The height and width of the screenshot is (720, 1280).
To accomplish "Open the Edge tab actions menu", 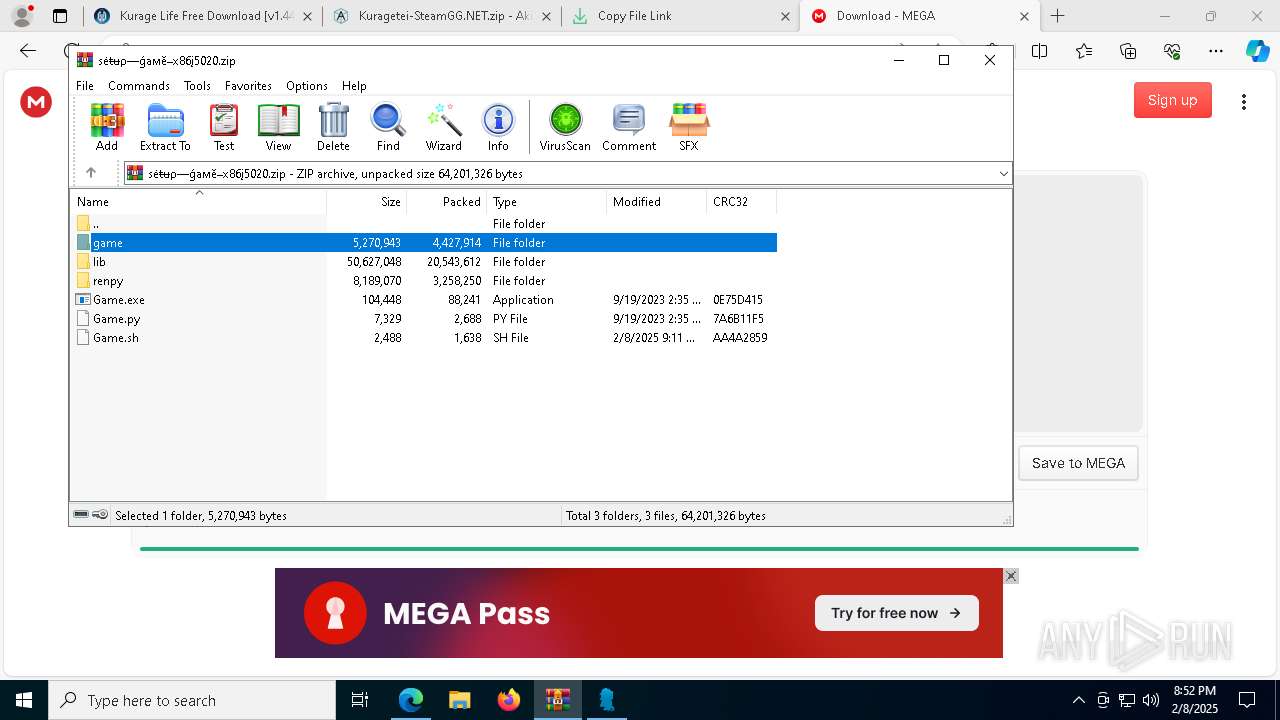I will point(60,16).
